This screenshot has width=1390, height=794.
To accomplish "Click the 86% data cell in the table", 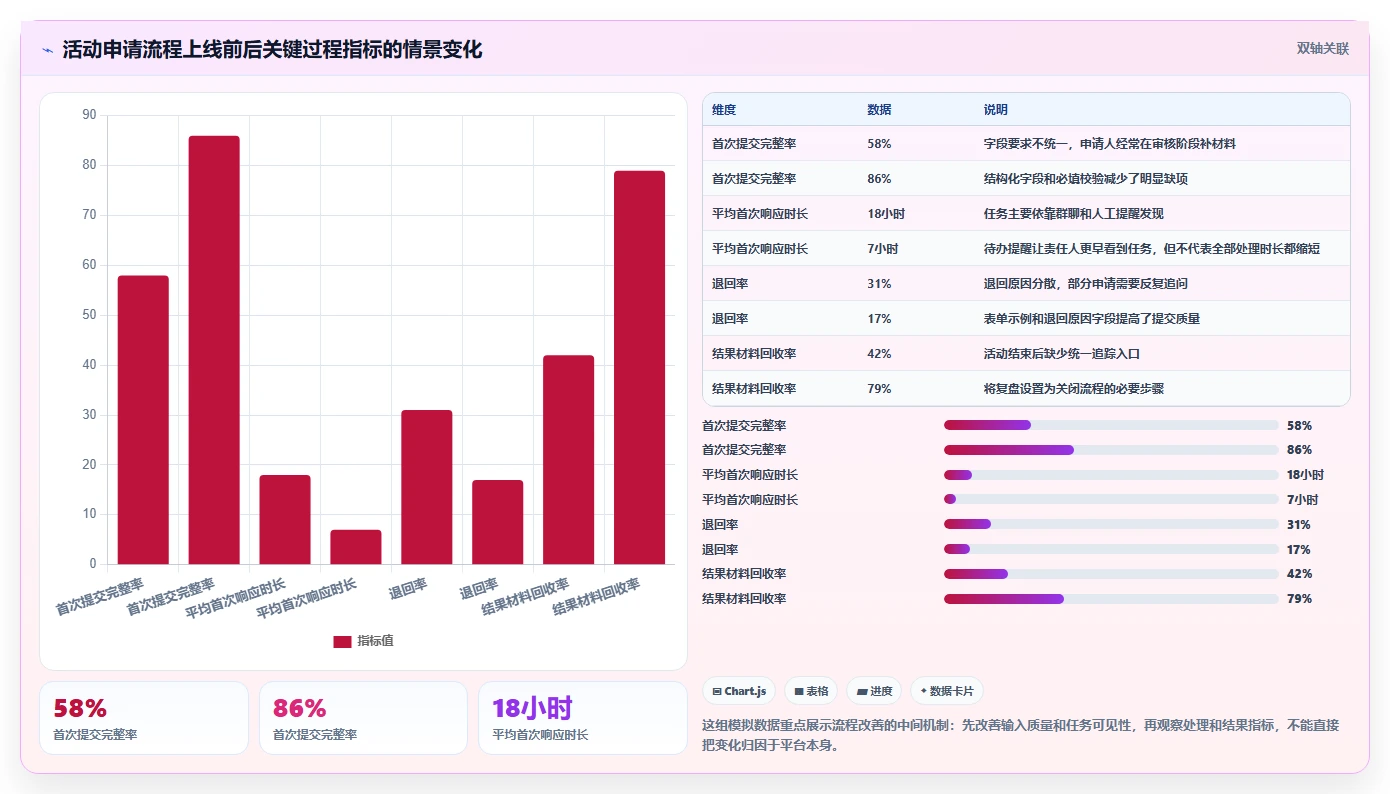I will pos(879,179).
